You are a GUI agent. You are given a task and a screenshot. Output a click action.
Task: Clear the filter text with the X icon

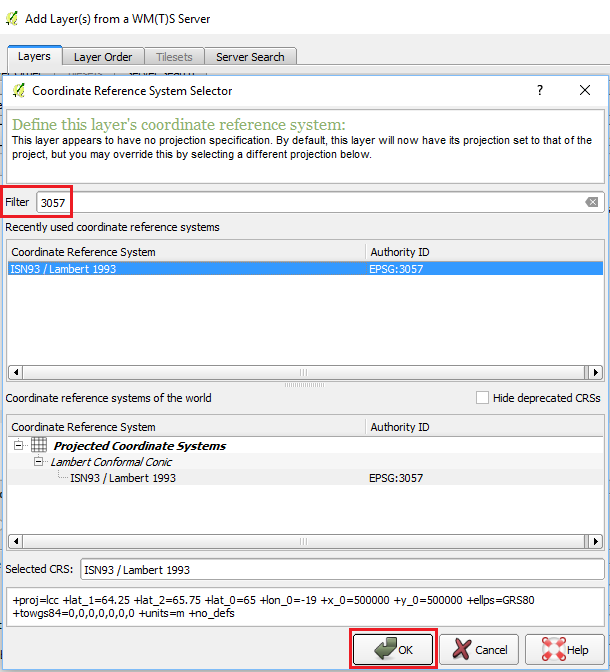coord(592,202)
